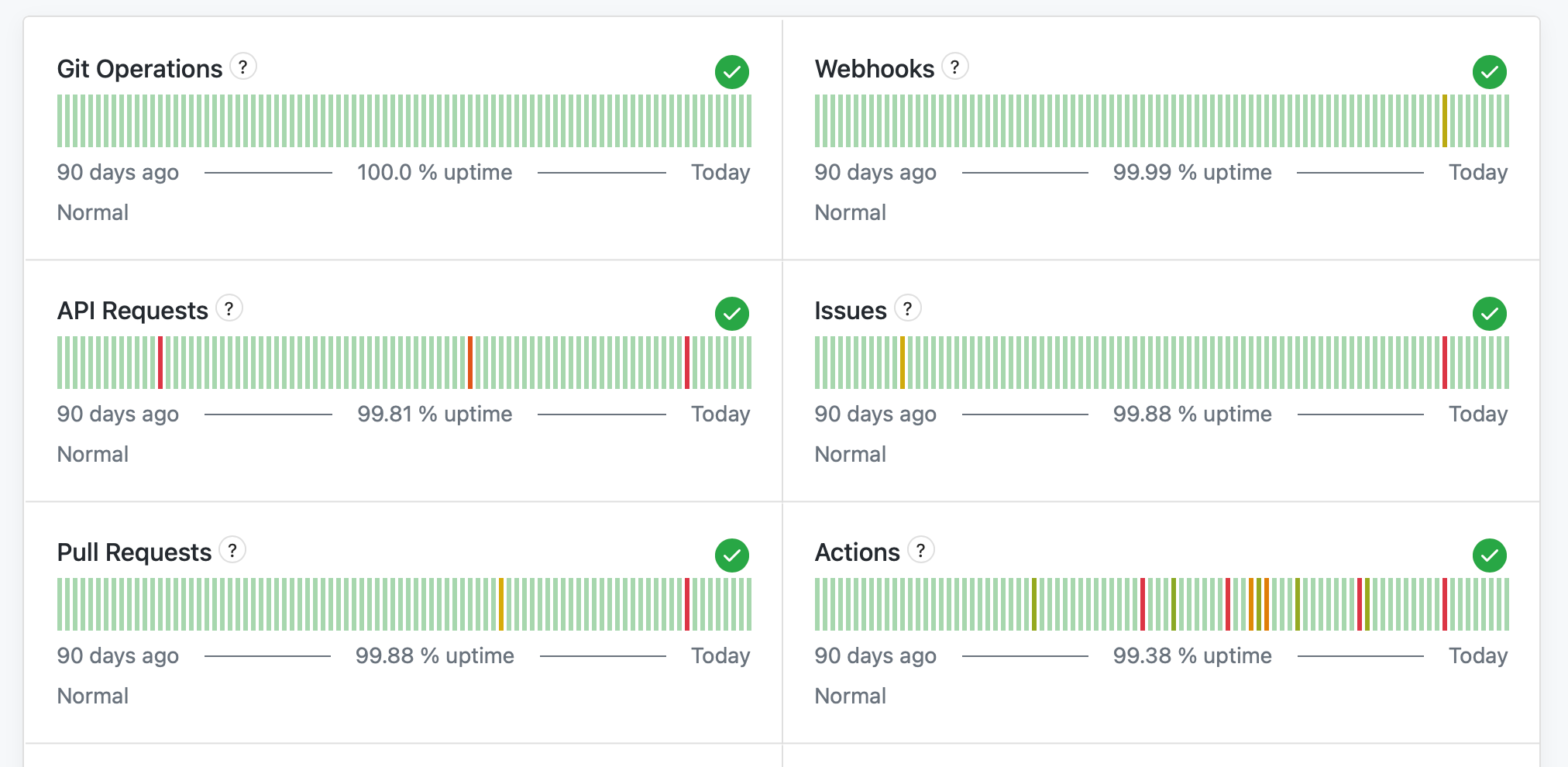Click the Webhooks green operational check icon
Screen dimensions: 1568x767
[1490, 72]
